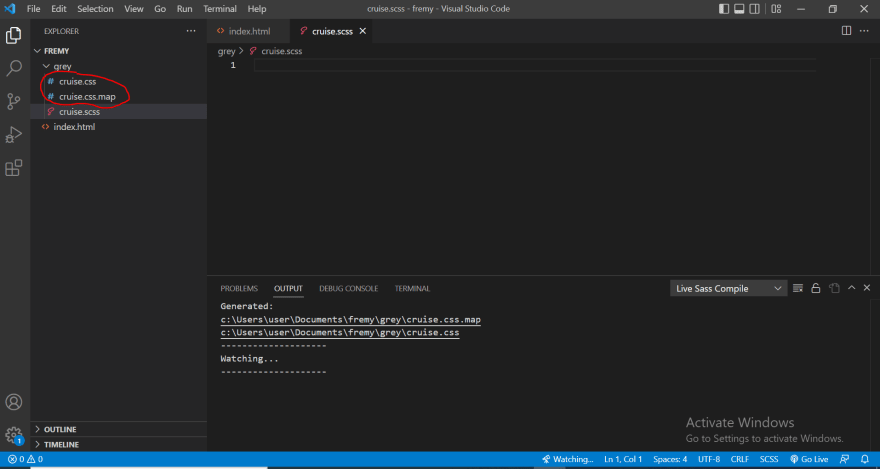Viewport: 880px width, 469px height.
Task: Toggle bottom panel layout icon
Action: [739, 9]
